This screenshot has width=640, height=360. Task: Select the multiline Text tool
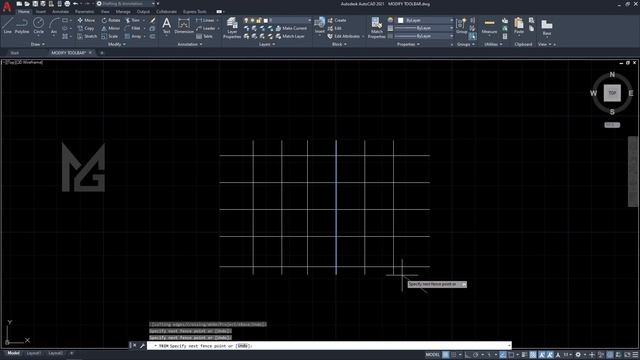click(167, 25)
